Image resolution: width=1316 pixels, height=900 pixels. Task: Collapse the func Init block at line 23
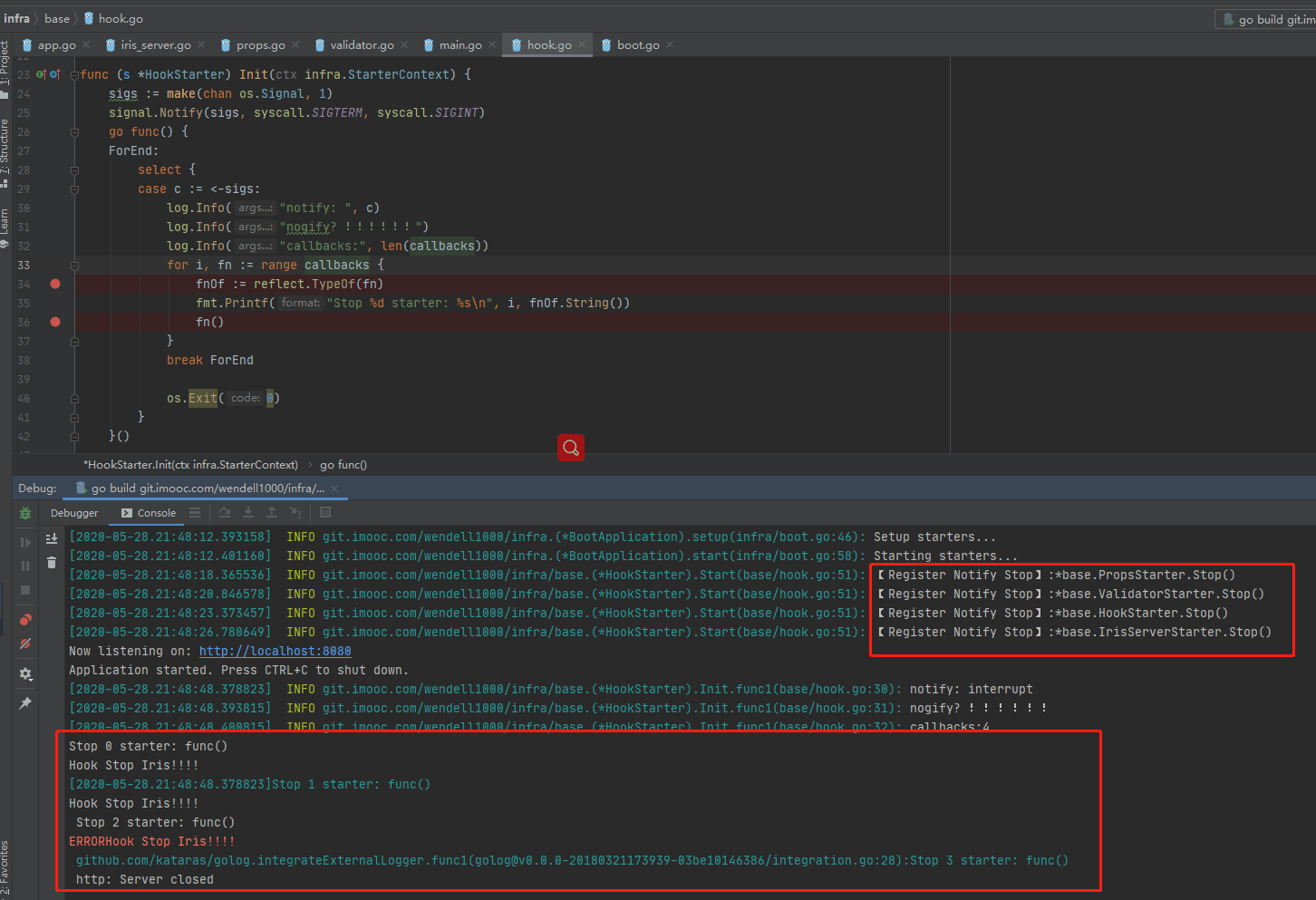74,75
